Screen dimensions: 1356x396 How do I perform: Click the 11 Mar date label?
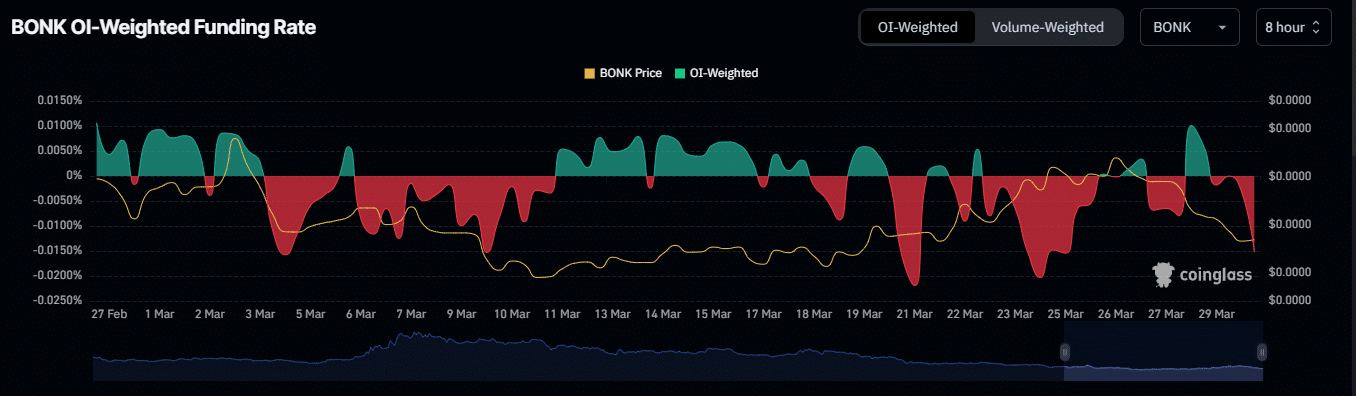coord(562,314)
